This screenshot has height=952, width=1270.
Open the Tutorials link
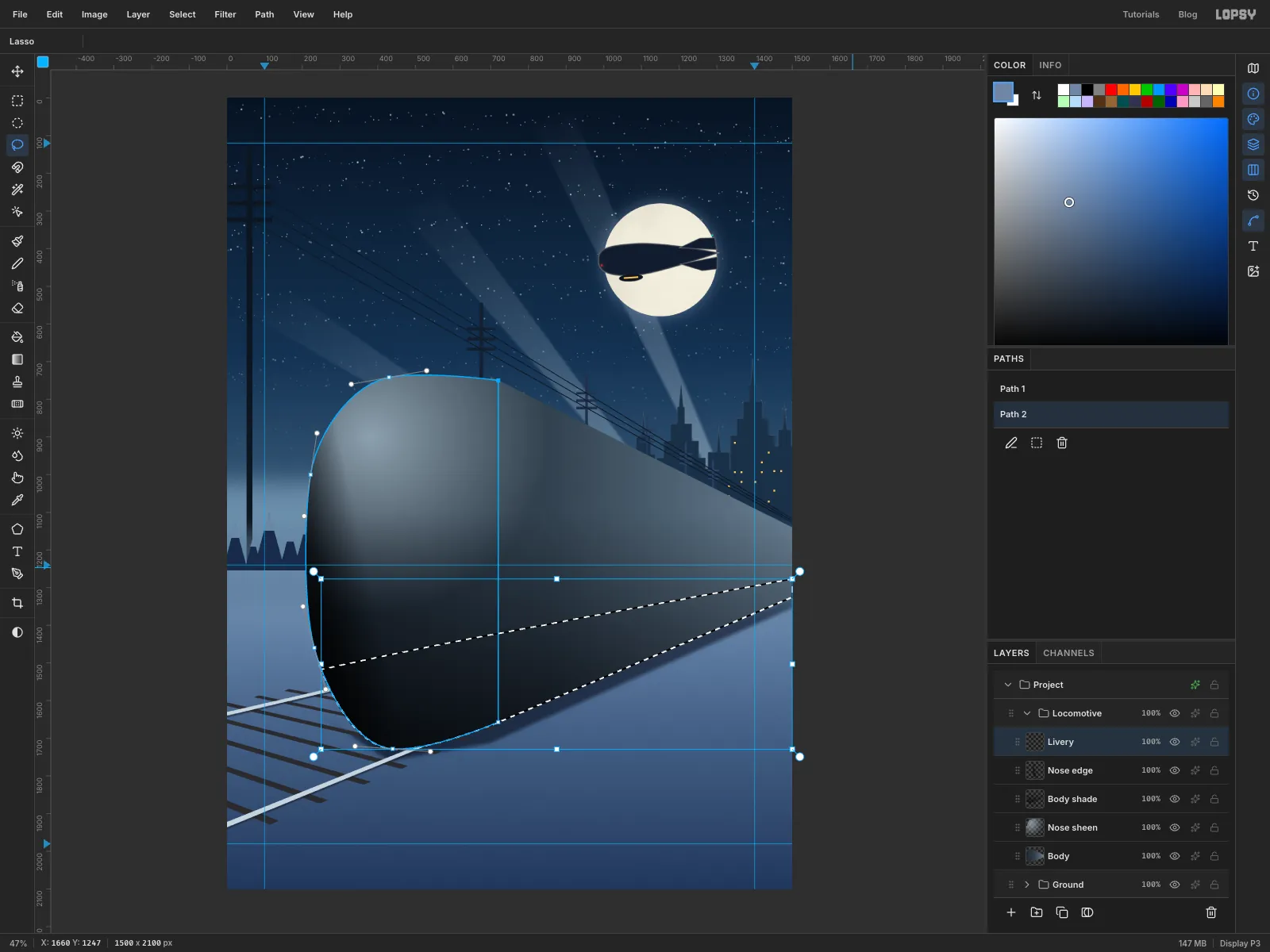pos(1141,14)
